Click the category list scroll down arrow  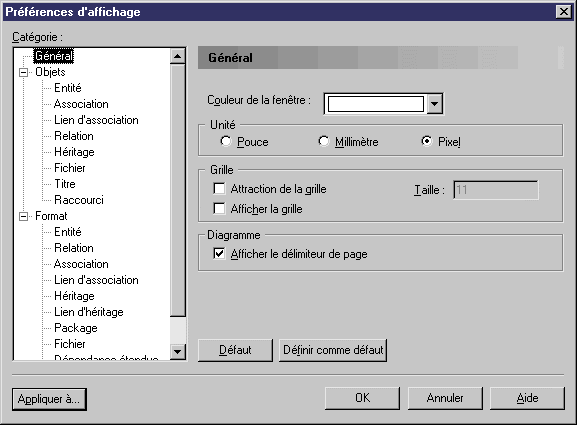178,352
